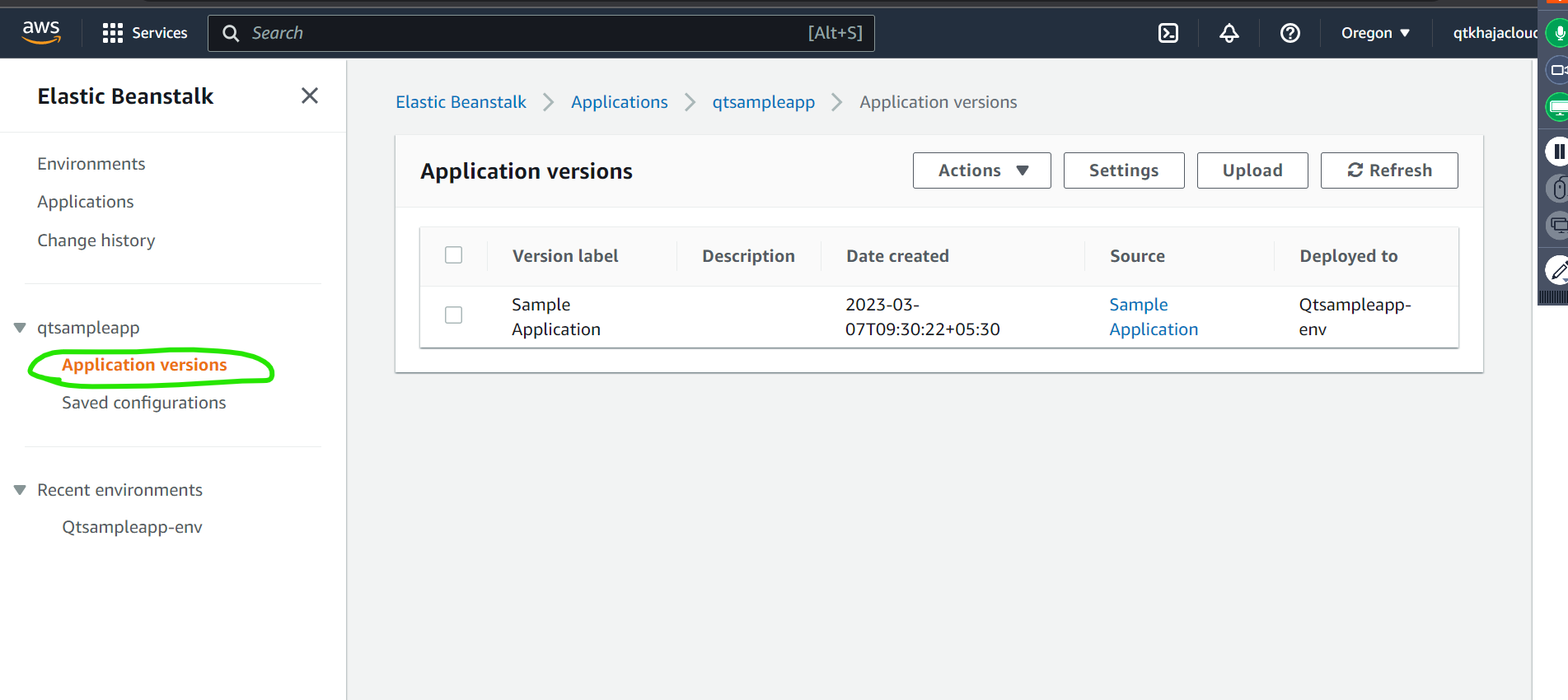The width and height of the screenshot is (1568, 700).
Task: Click the pencil annotation icon
Action: pos(1556,269)
